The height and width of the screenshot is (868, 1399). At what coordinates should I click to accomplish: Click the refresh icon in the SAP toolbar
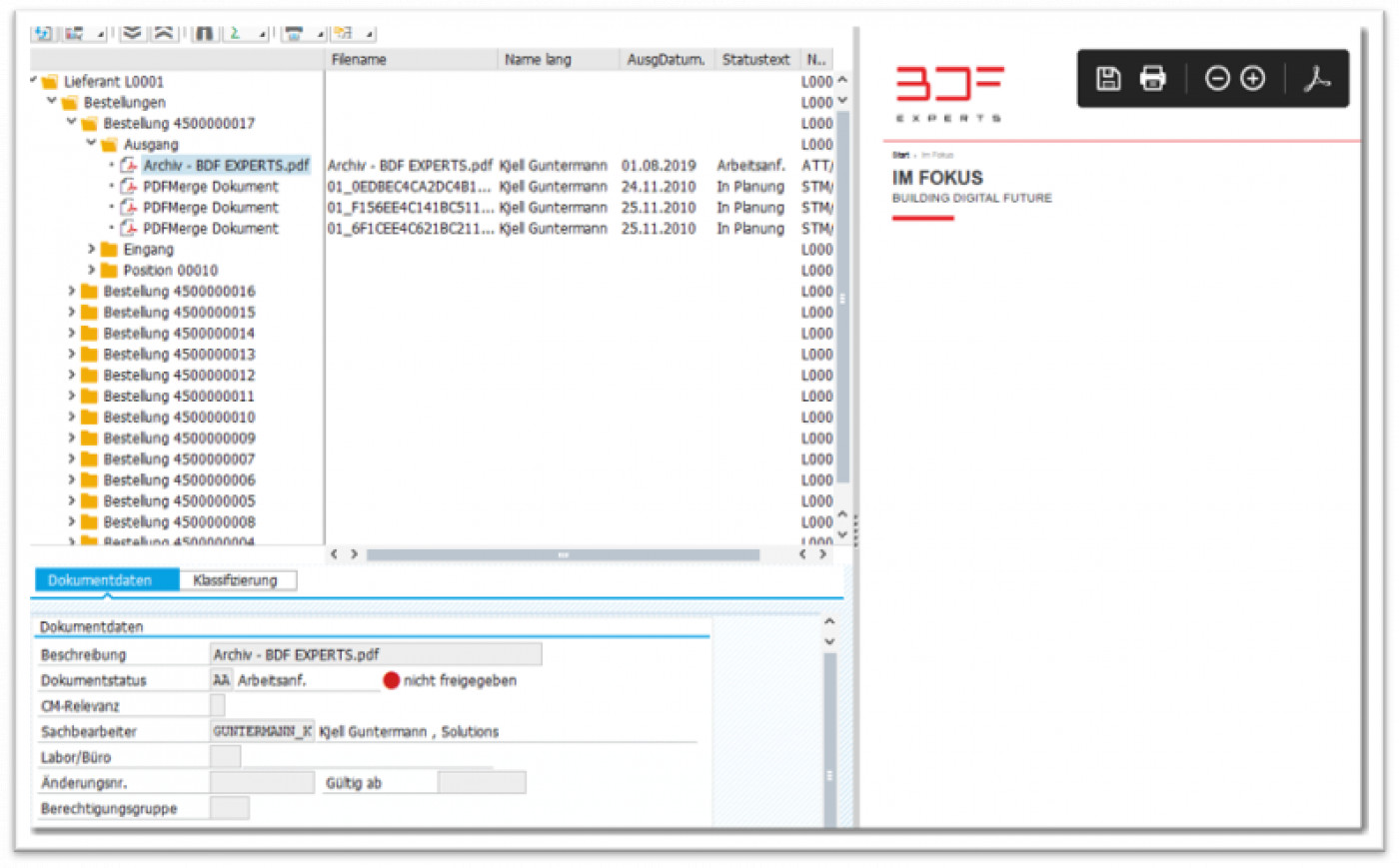click(x=42, y=33)
